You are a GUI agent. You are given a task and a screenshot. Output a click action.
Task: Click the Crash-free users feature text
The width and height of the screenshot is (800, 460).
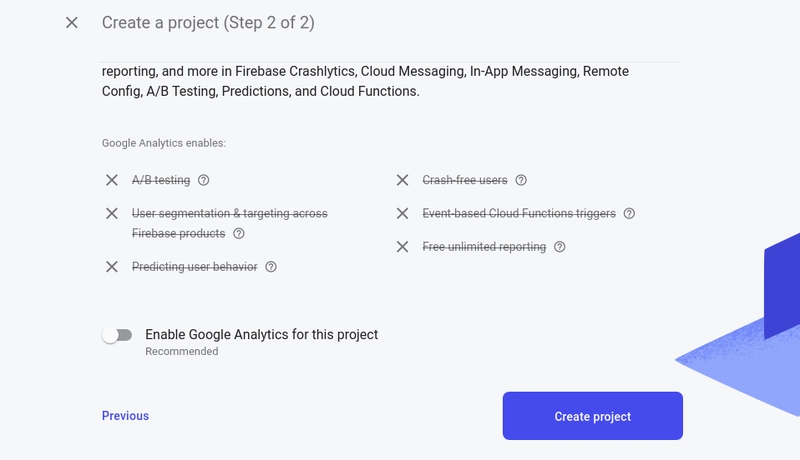(465, 180)
